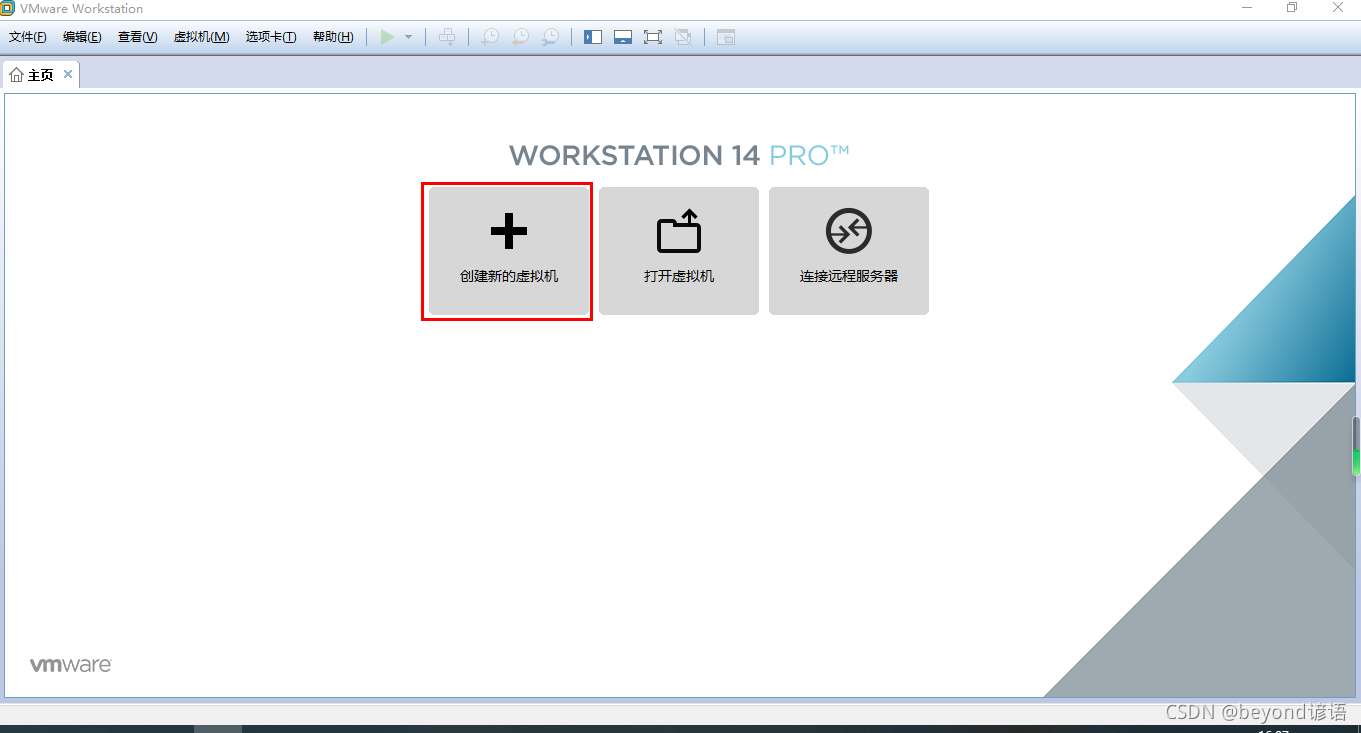Click the 连接远程服务器 button
1361x733 pixels.
(x=849, y=251)
